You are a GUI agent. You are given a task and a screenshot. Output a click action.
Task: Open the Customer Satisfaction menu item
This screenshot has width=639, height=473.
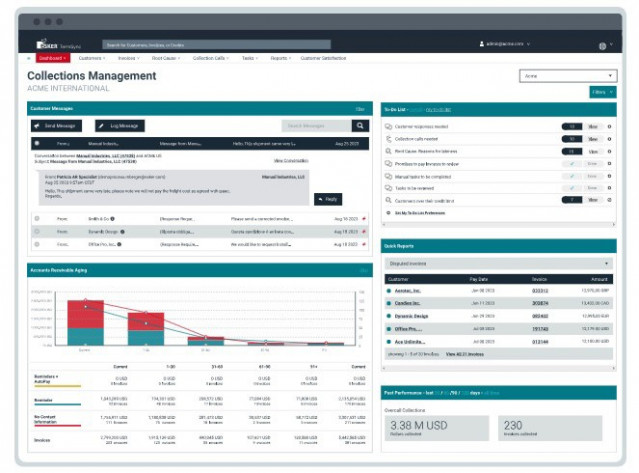tap(323, 58)
